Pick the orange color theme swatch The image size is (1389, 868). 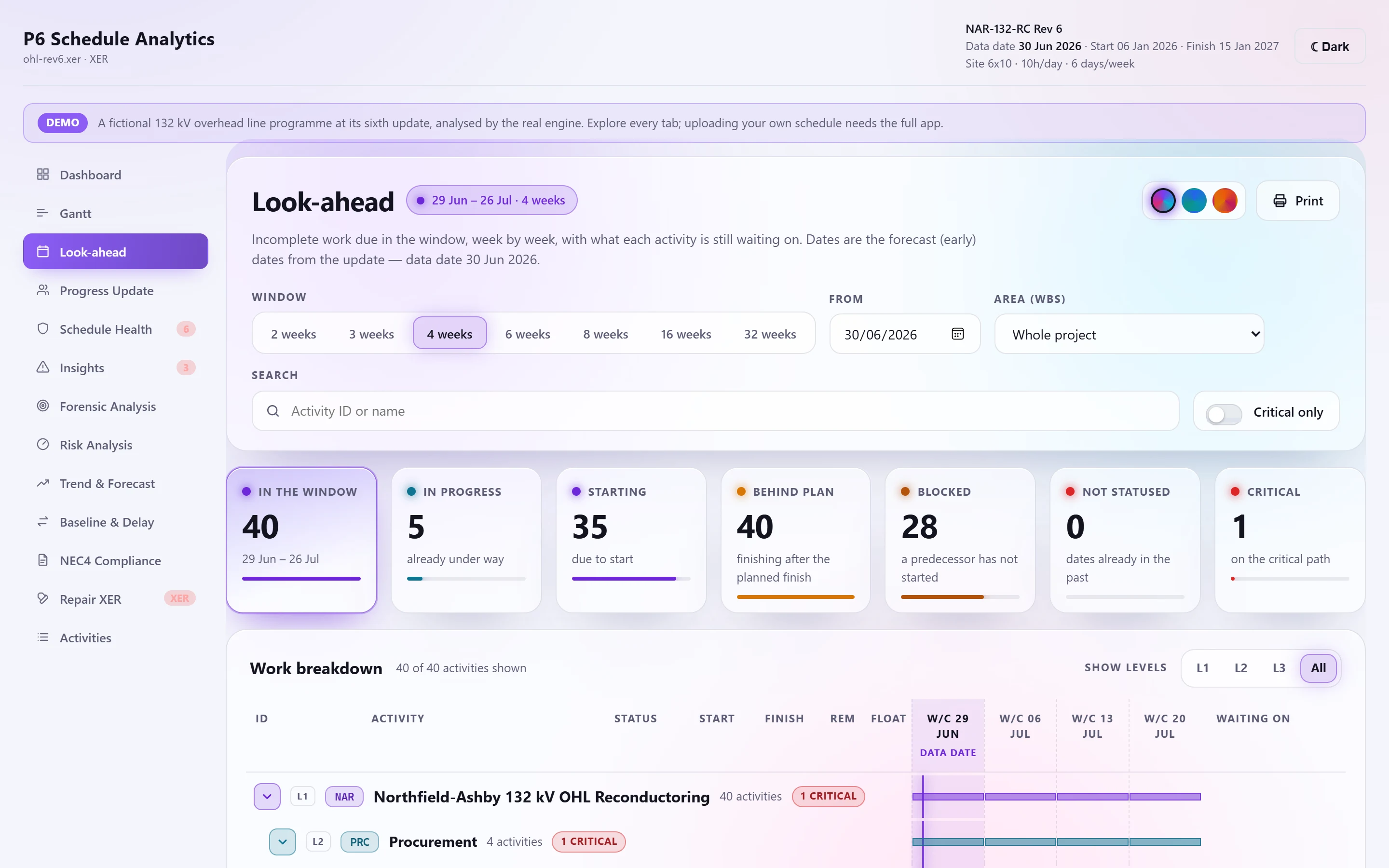1224,201
